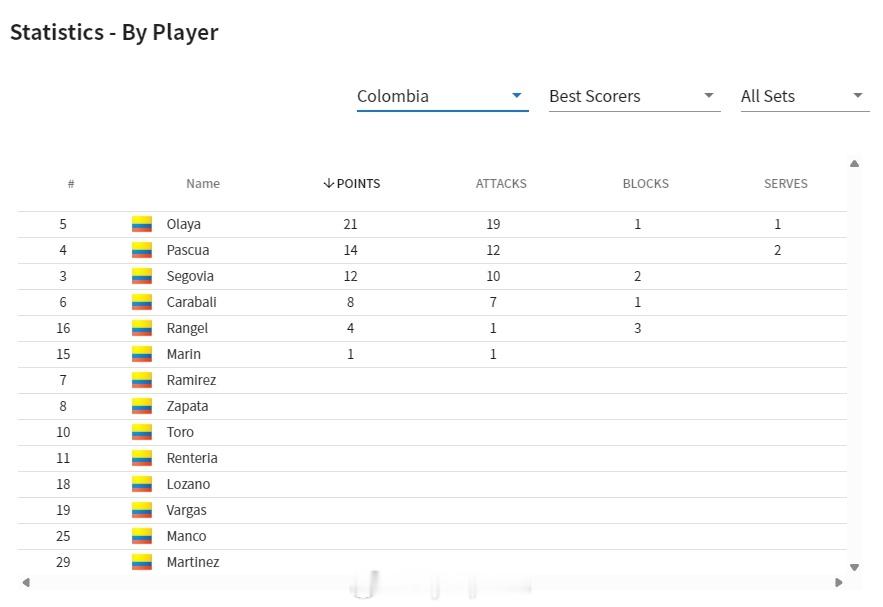
Task: Click the scroll-up arrow of the table
Action: tap(854, 164)
